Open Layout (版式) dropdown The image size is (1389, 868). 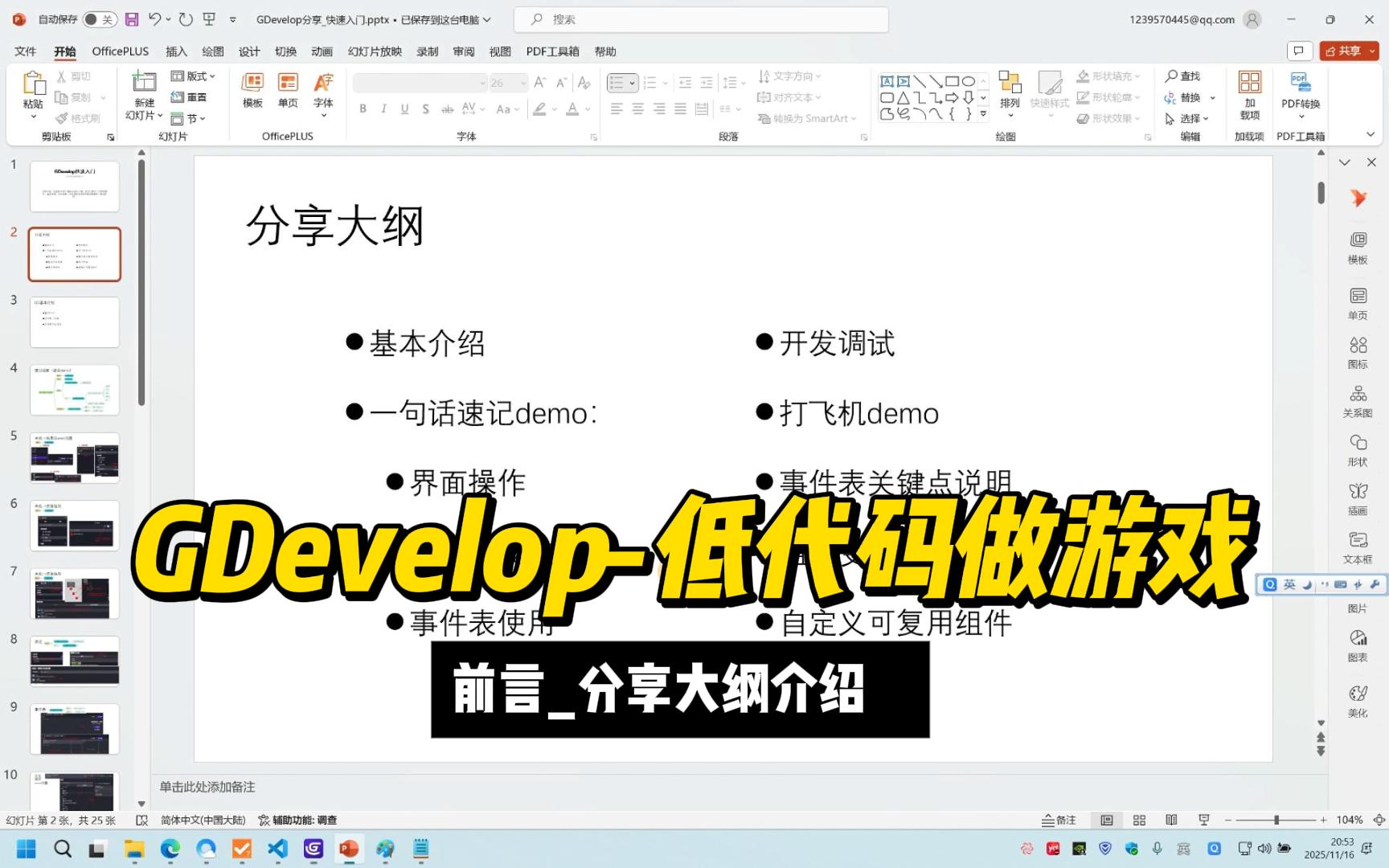[x=194, y=76]
